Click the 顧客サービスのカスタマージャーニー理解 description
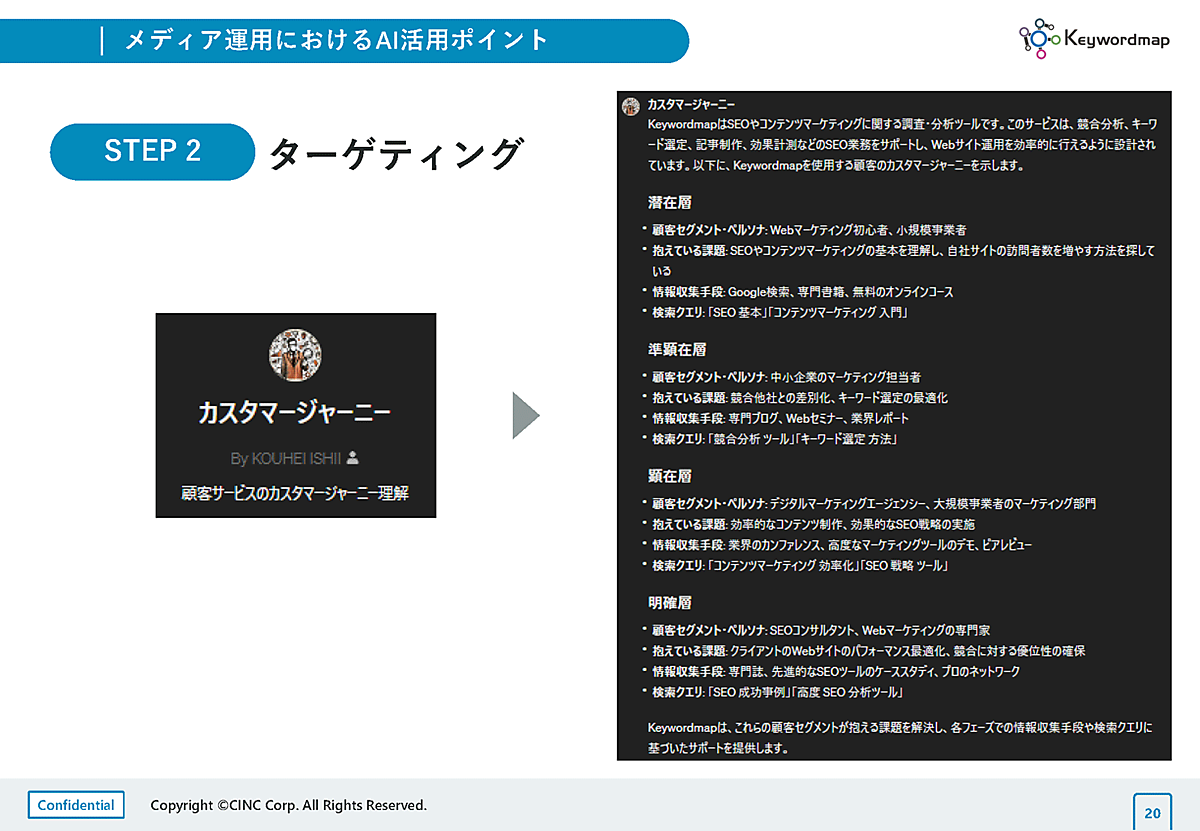 pyautogui.click(x=295, y=493)
